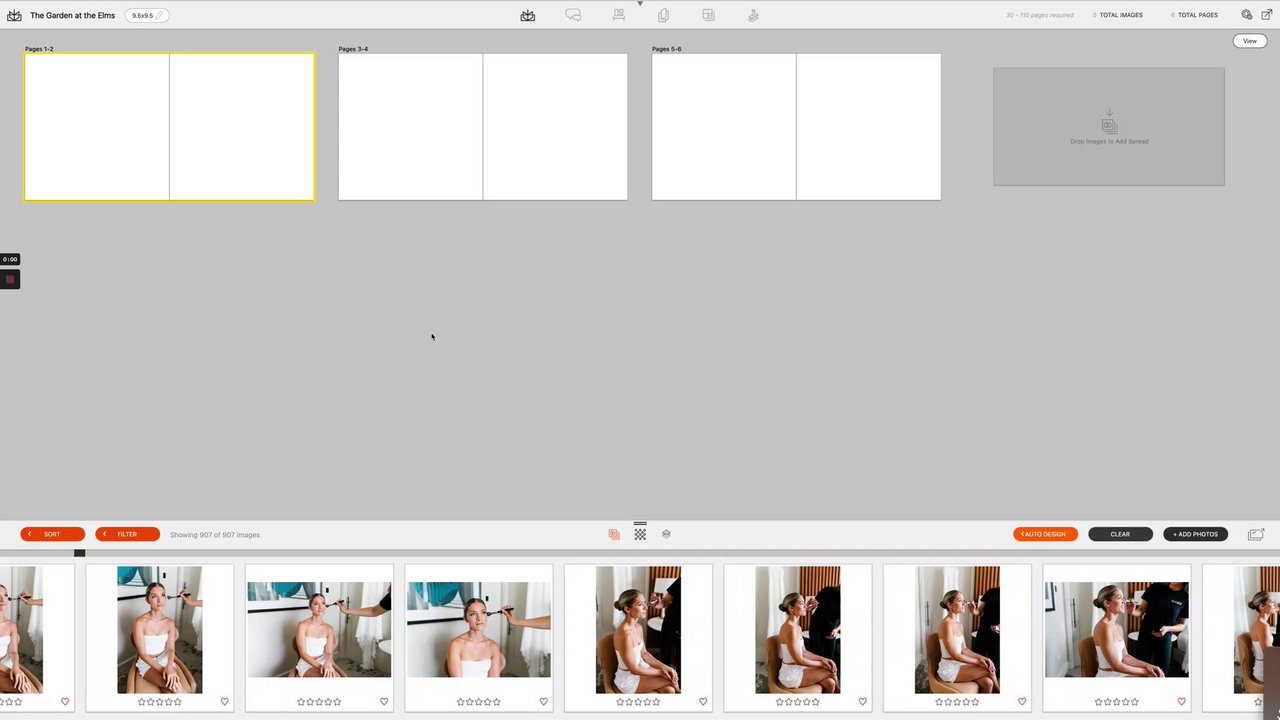
Task: Open the FILTER dropdown
Action: point(127,534)
